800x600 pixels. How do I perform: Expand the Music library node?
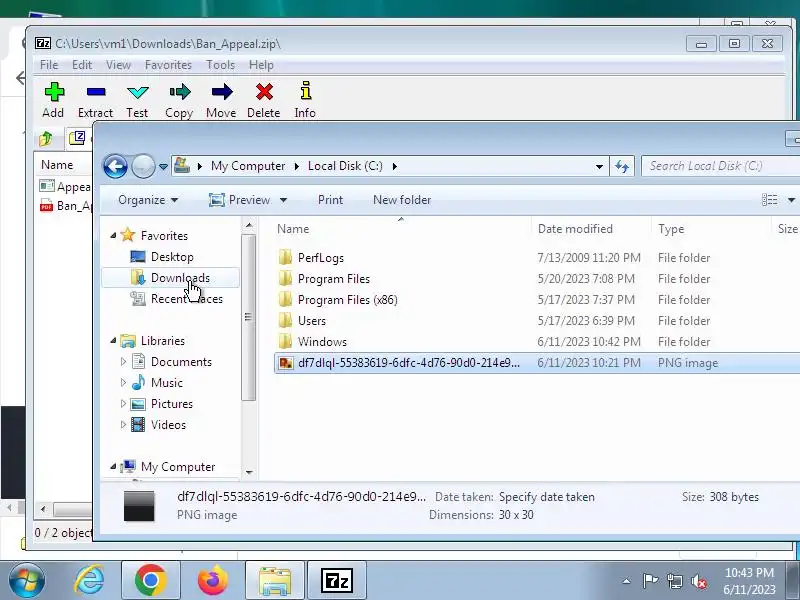tap(123, 383)
